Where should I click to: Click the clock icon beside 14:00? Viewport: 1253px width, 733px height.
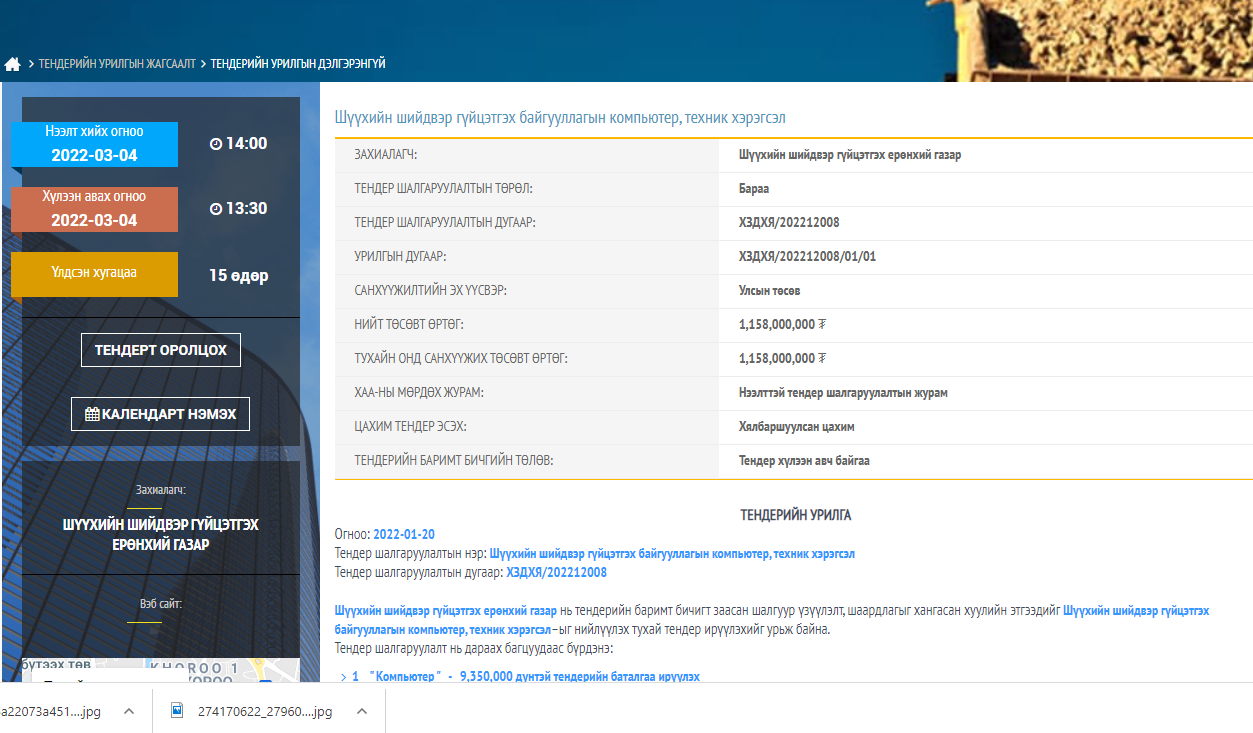tap(215, 144)
